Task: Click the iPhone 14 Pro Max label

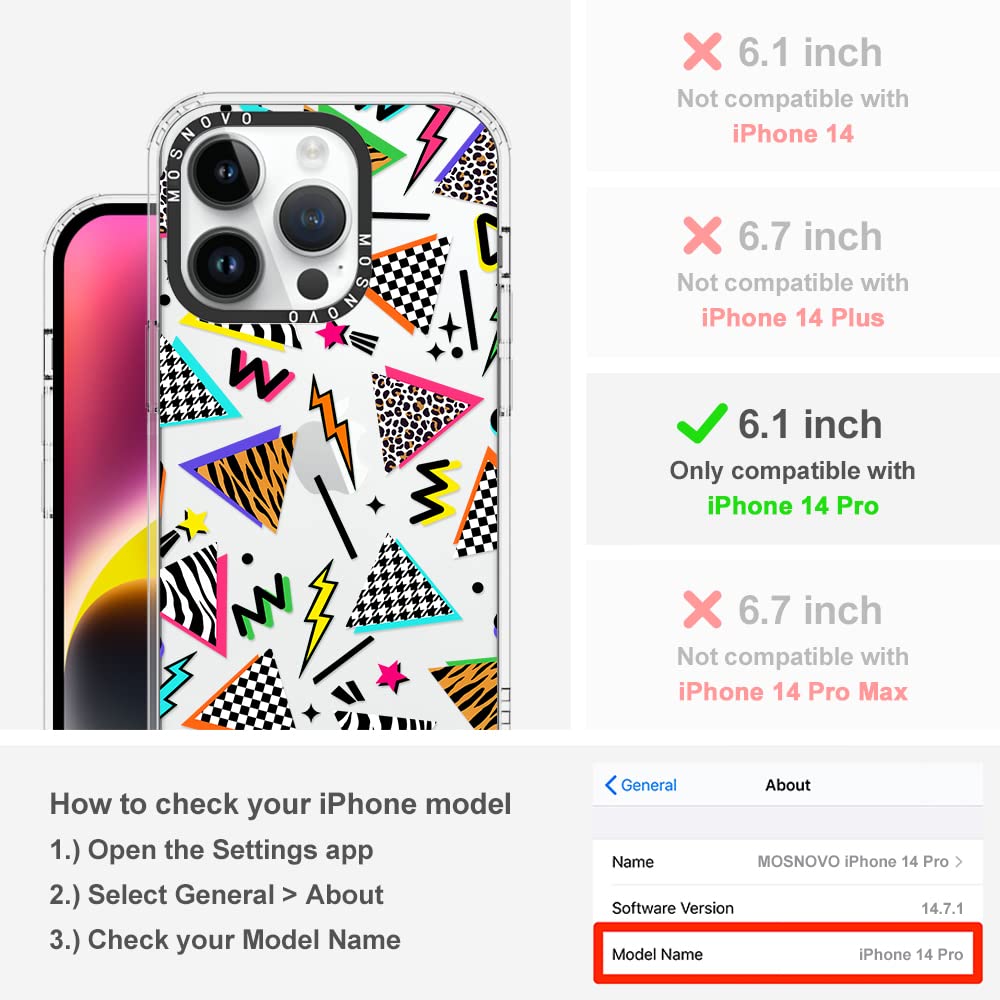Action: pos(793,691)
